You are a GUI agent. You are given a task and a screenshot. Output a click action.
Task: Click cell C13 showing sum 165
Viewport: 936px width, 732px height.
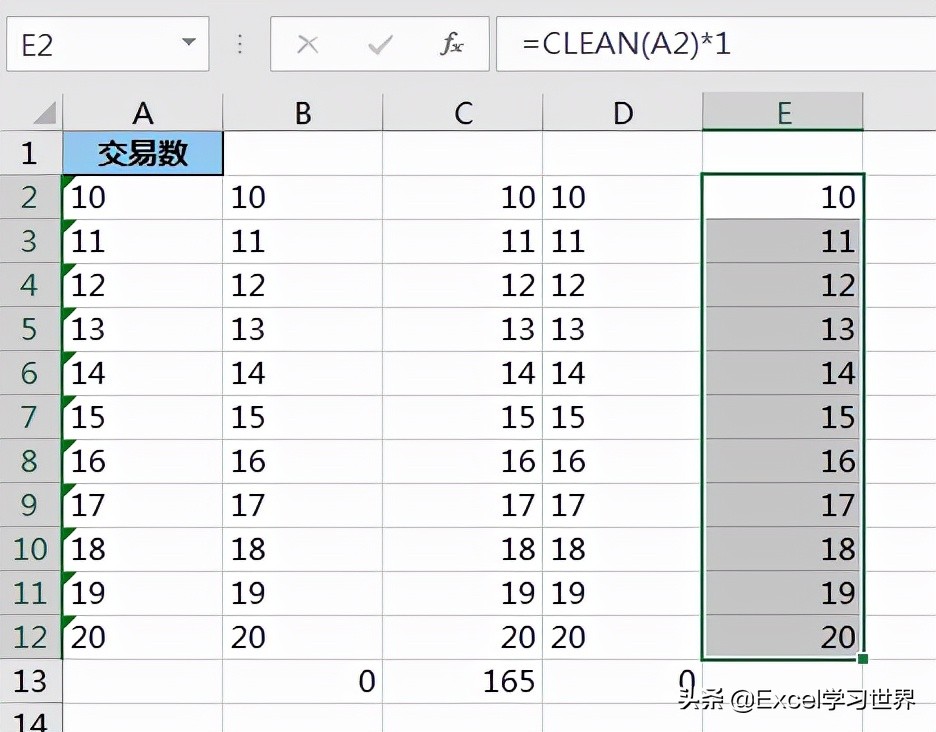tap(463, 681)
